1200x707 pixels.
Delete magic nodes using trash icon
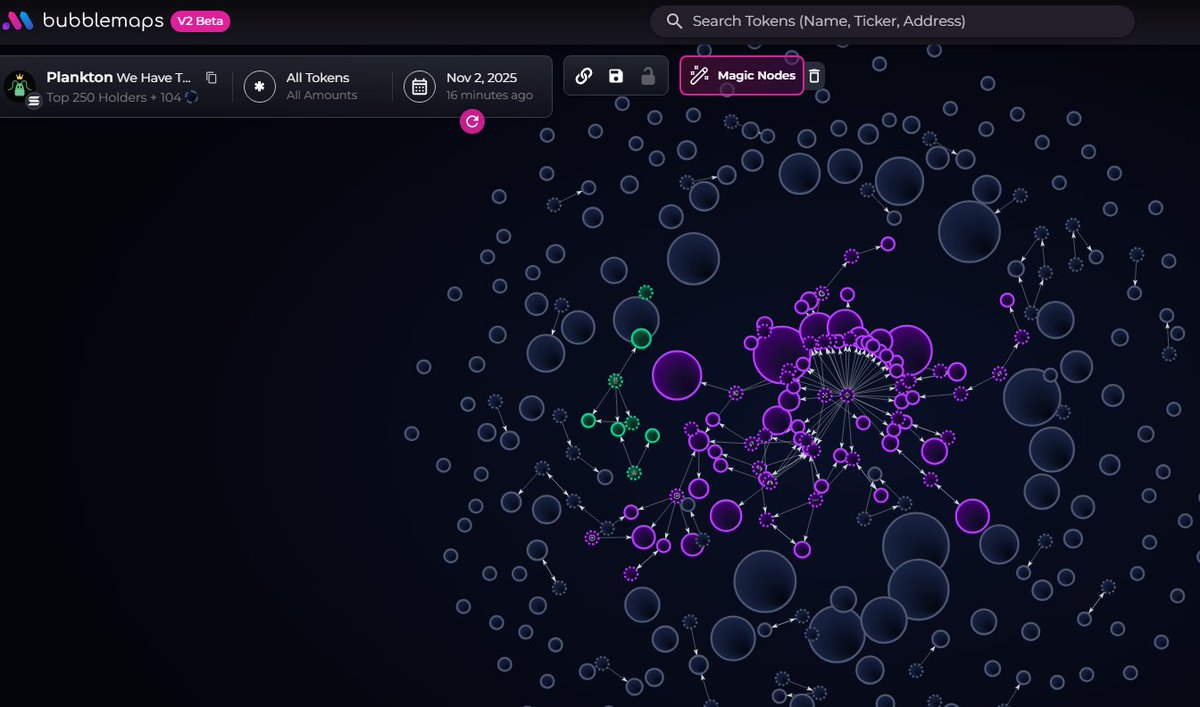(x=814, y=76)
